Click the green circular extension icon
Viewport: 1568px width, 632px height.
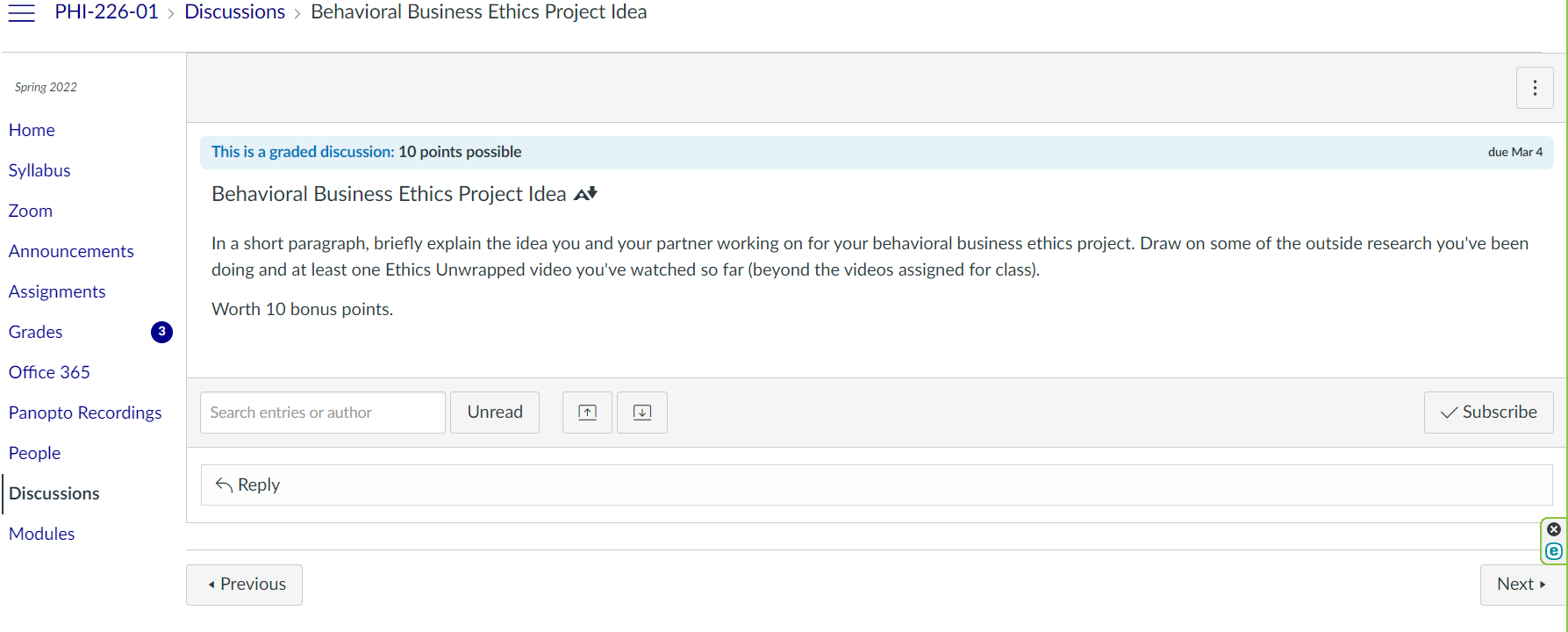1554,551
